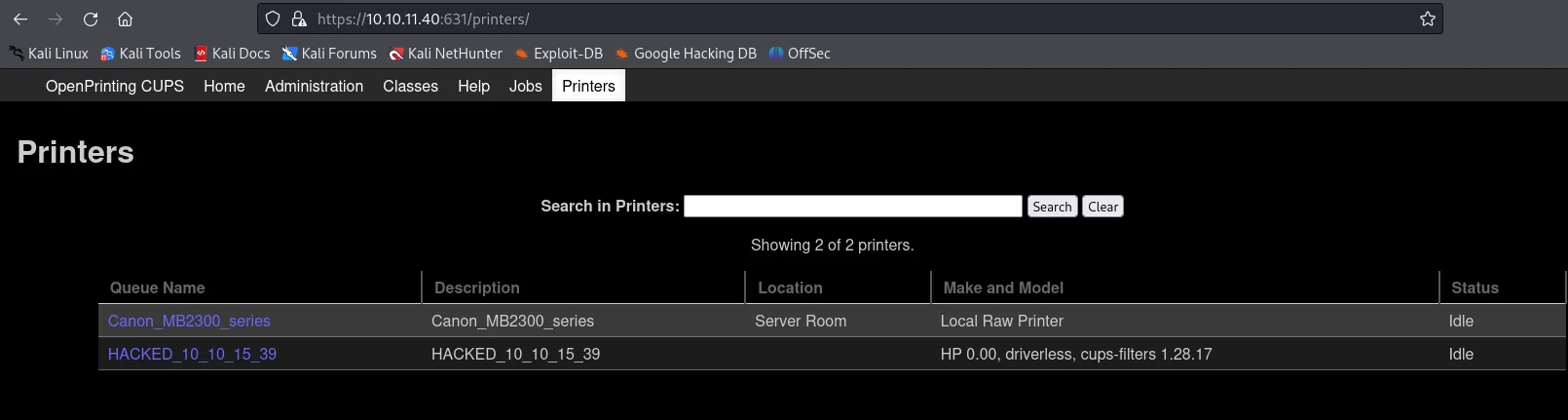
Task: Go to the CUPS Home tab
Action: coord(224,86)
